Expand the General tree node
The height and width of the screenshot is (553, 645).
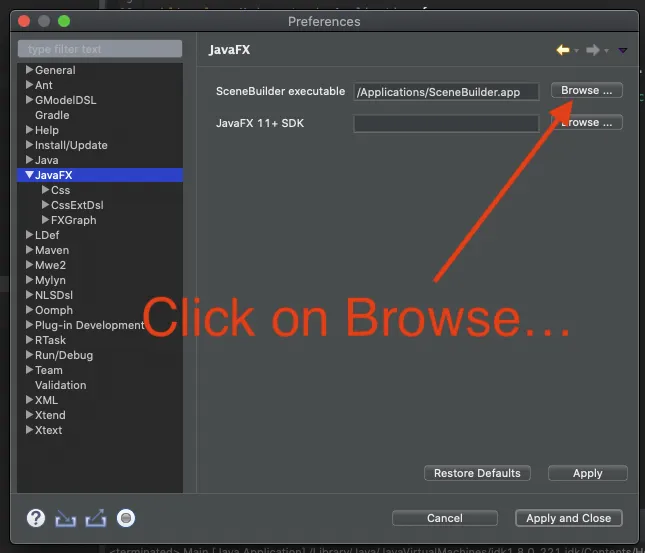tap(29, 70)
